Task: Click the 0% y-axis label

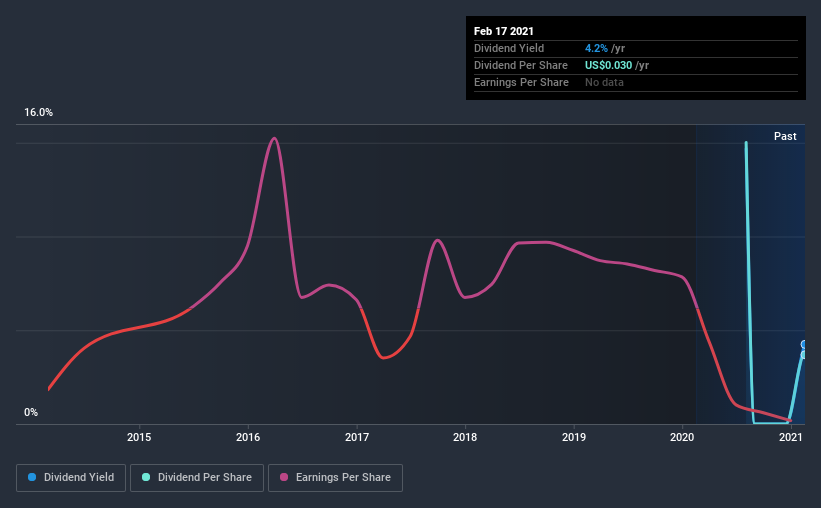Action: (x=31, y=412)
